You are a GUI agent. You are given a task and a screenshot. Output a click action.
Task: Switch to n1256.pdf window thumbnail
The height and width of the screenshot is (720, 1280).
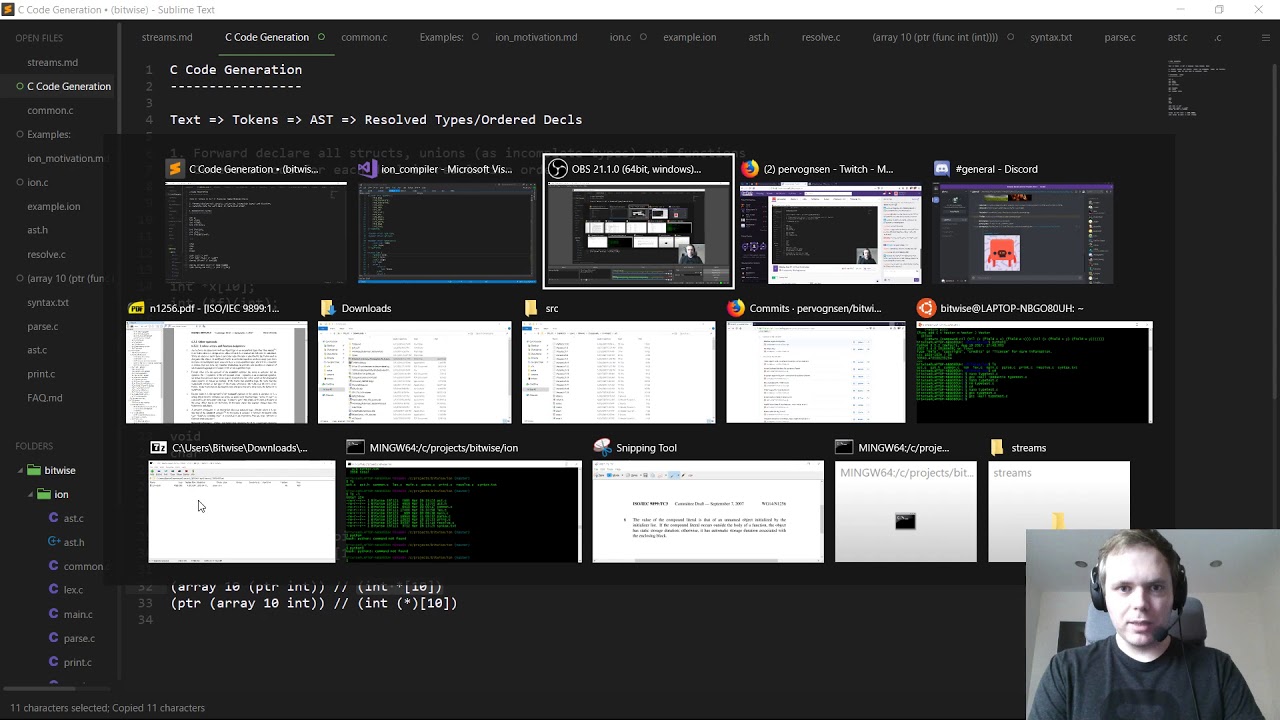click(x=216, y=373)
